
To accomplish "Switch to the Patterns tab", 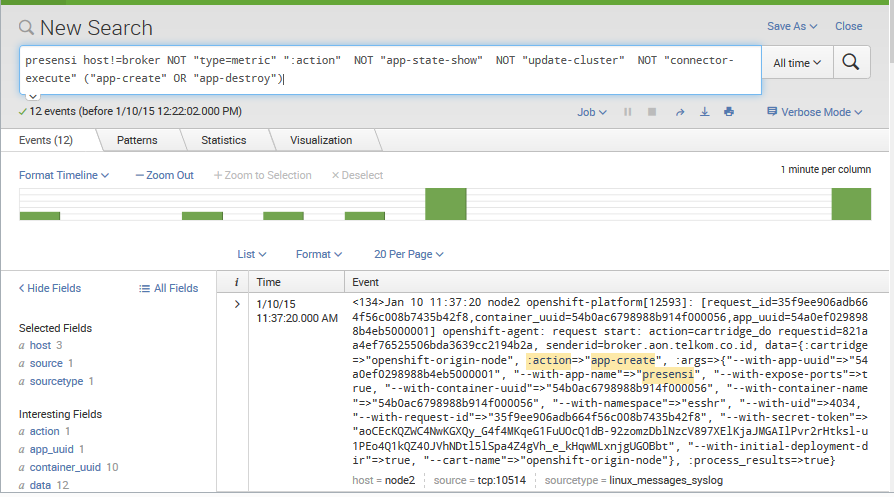I will pyautogui.click(x=137, y=140).
